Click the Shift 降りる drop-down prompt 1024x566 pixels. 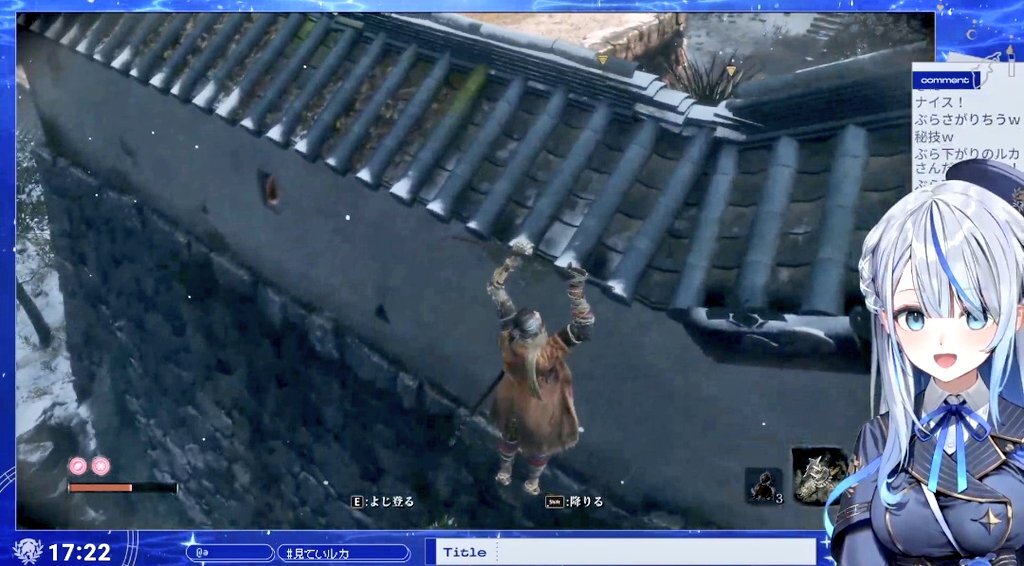(574, 501)
